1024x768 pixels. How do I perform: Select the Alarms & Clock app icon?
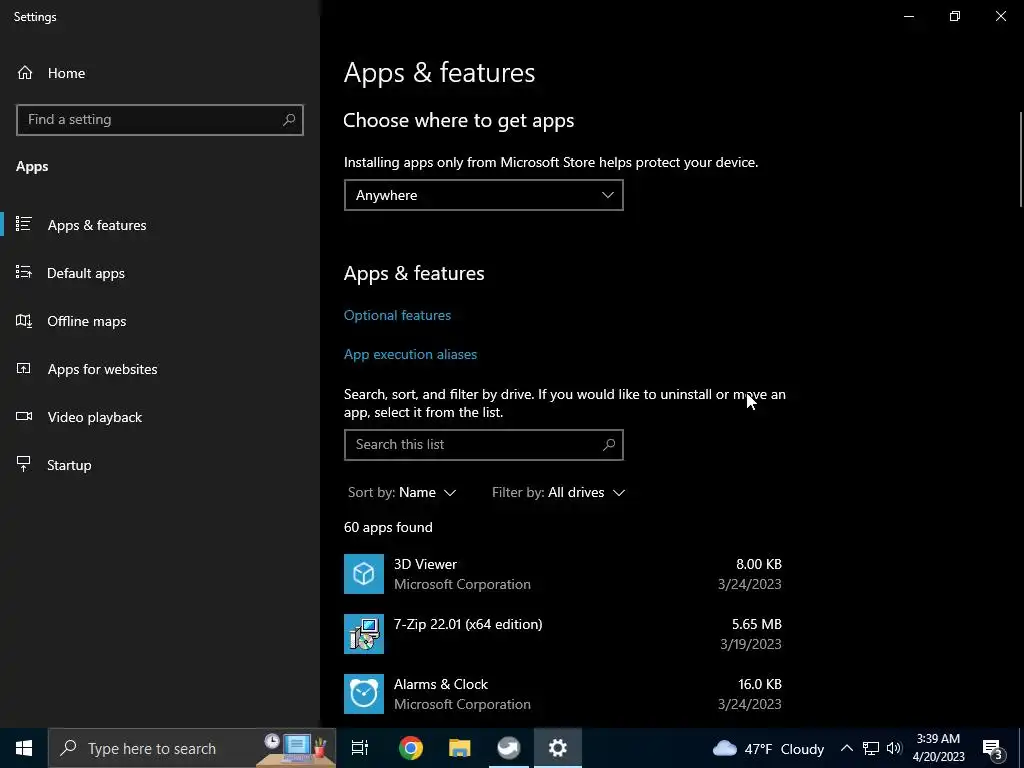pos(364,694)
